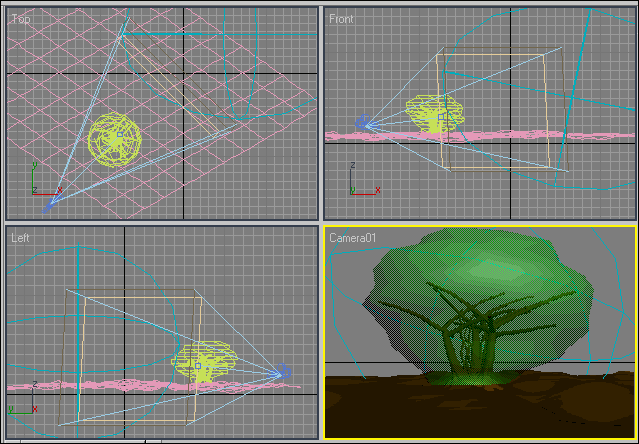
Task: Click the Left viewport label
Action: click(20, 237)
